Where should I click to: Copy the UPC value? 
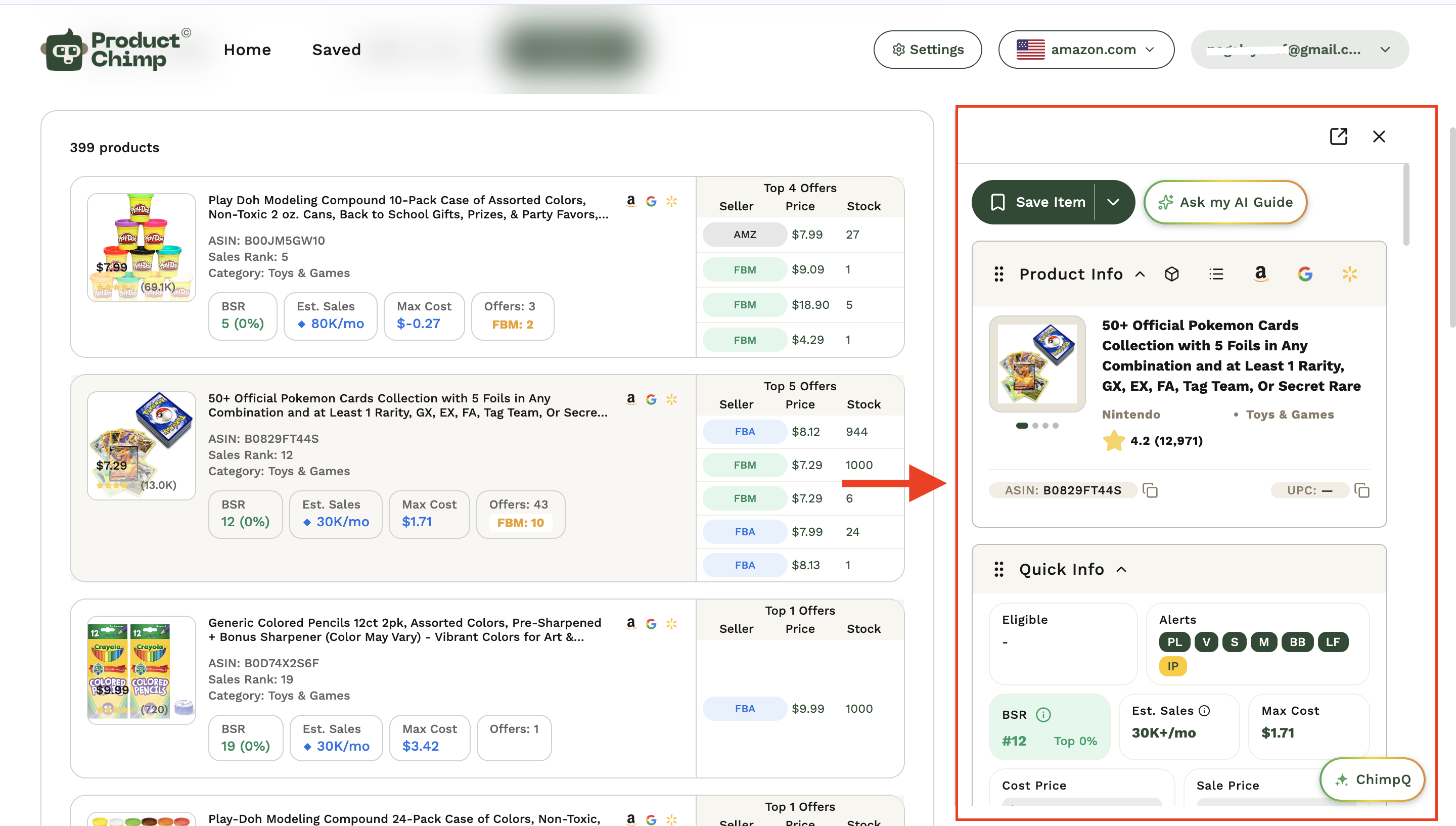click(1362, 491)
